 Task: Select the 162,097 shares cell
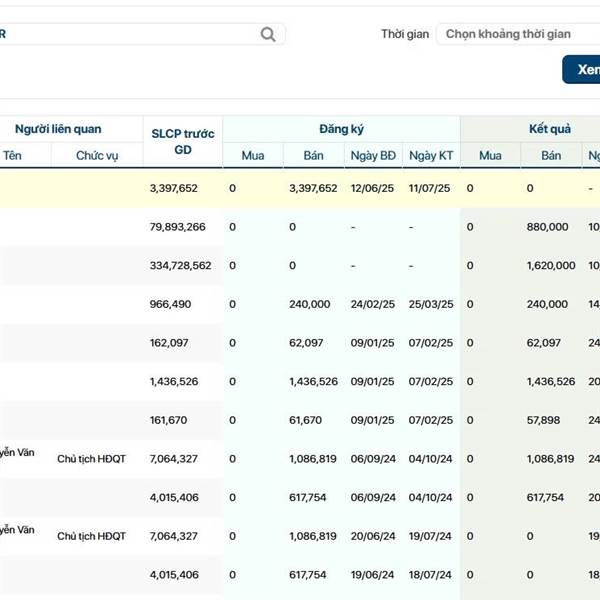pyautogui.click(x=169, y=343)
